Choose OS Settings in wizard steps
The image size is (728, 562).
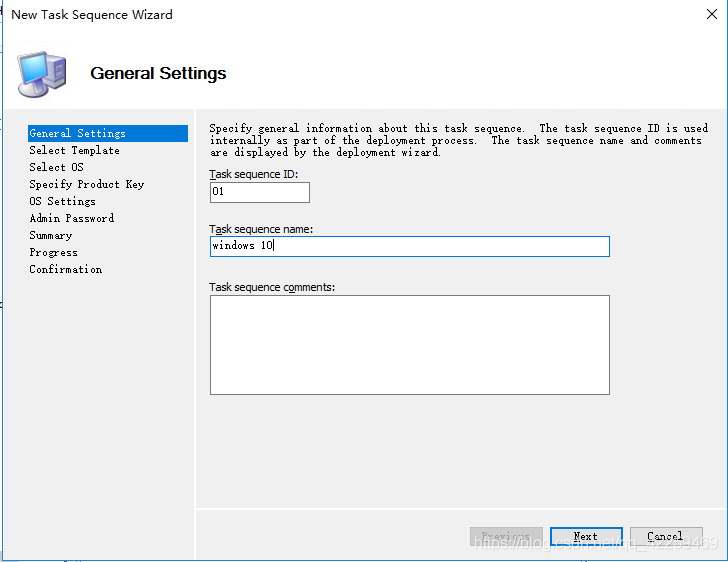pyautogui.click(x=62, y=201)
